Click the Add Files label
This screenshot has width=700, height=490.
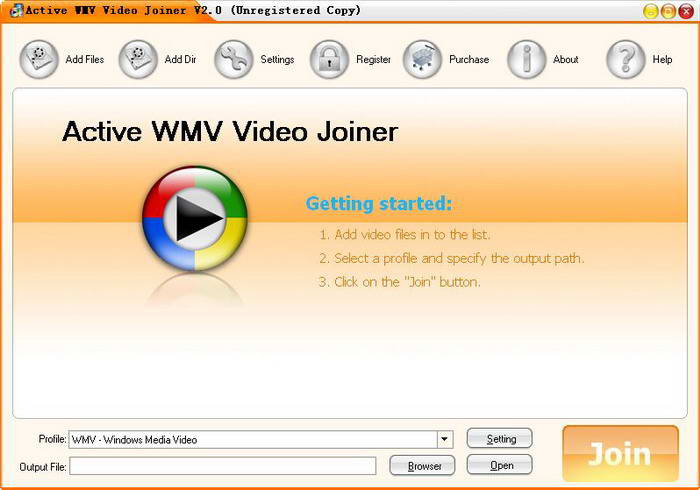pos(85,59)
